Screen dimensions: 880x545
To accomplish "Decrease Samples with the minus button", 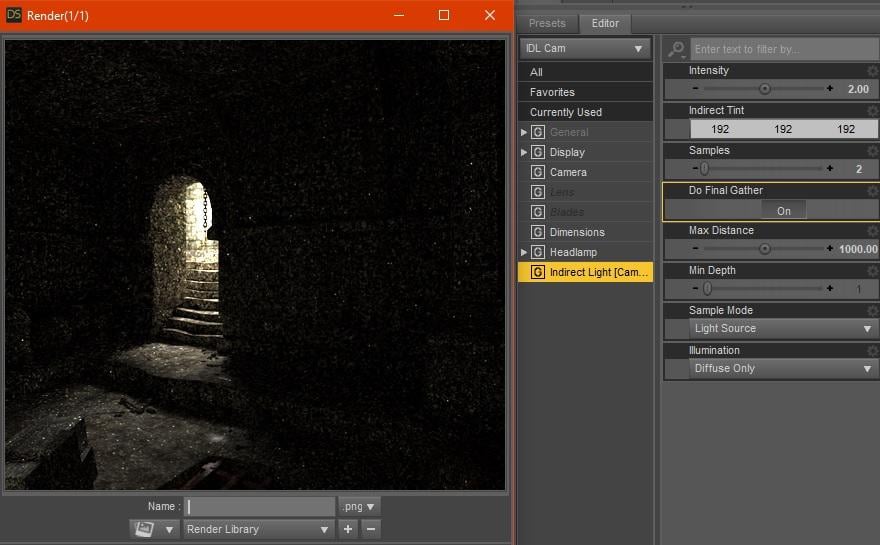I will point(695,168).
